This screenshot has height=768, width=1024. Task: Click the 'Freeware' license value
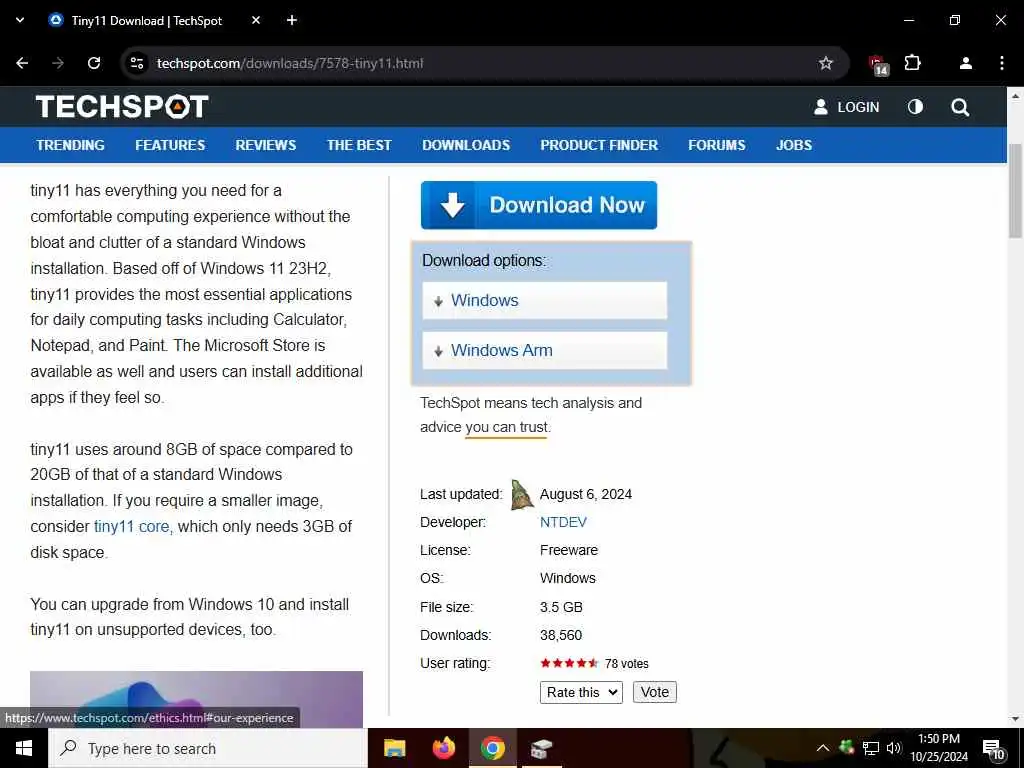coord(569,551)
